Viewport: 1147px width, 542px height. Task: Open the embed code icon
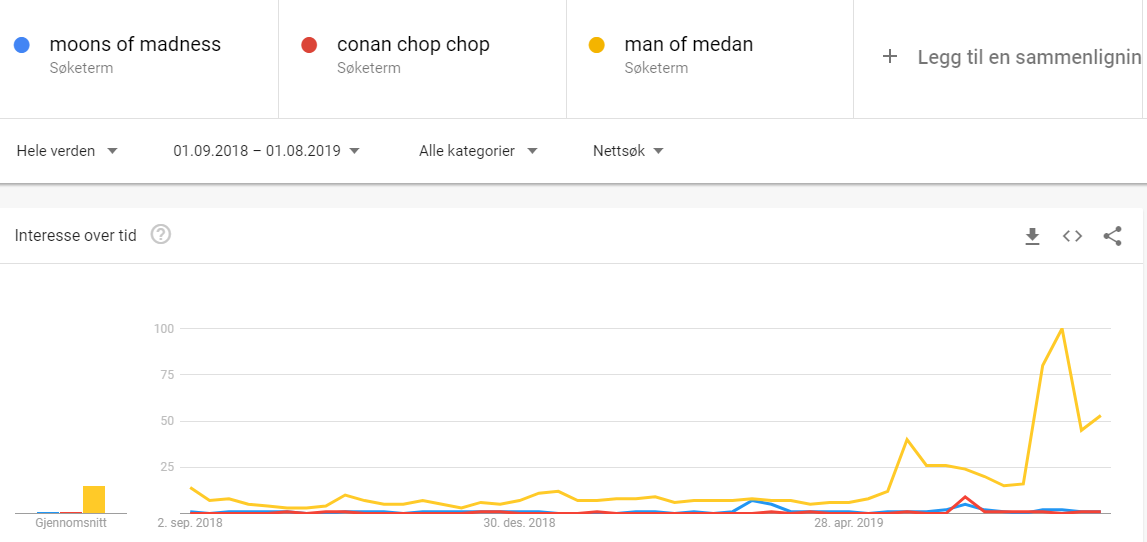tap(1072, 236)
